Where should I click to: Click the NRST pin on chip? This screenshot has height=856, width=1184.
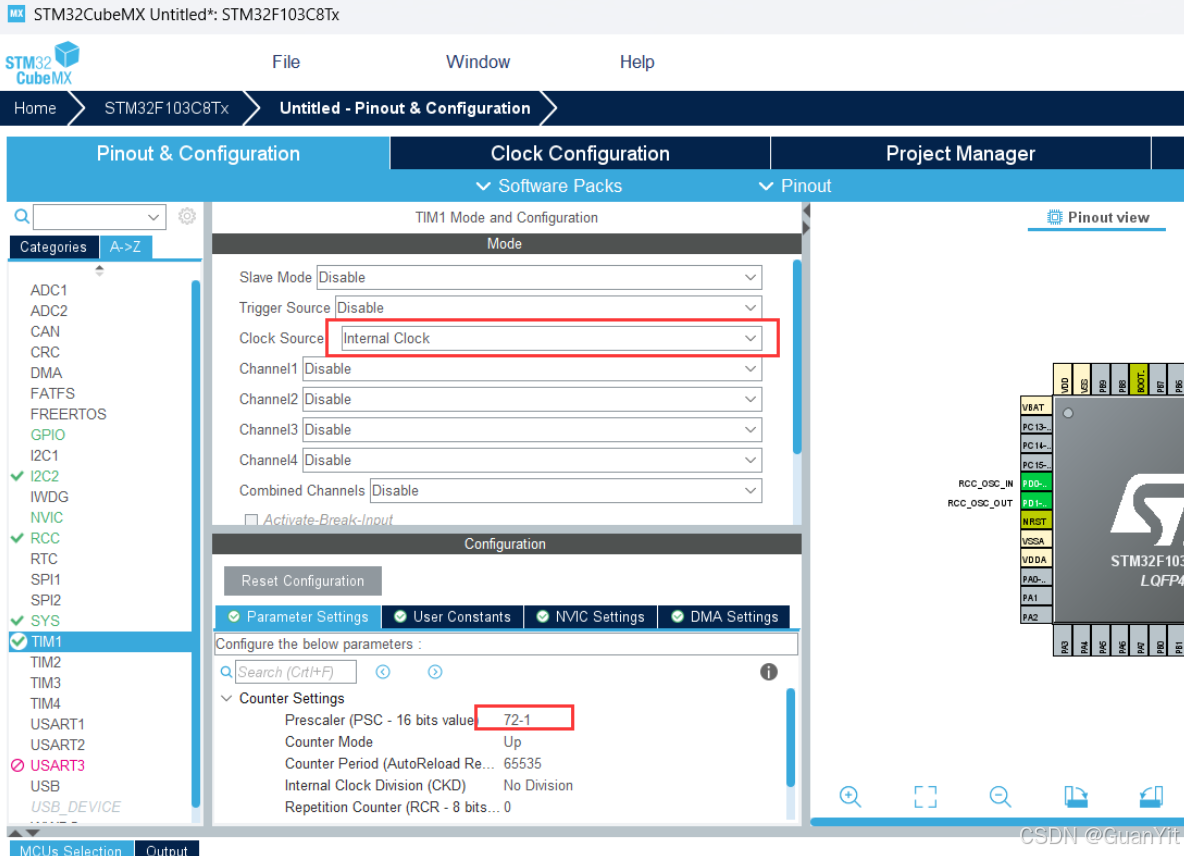(x=1035, y=522)
